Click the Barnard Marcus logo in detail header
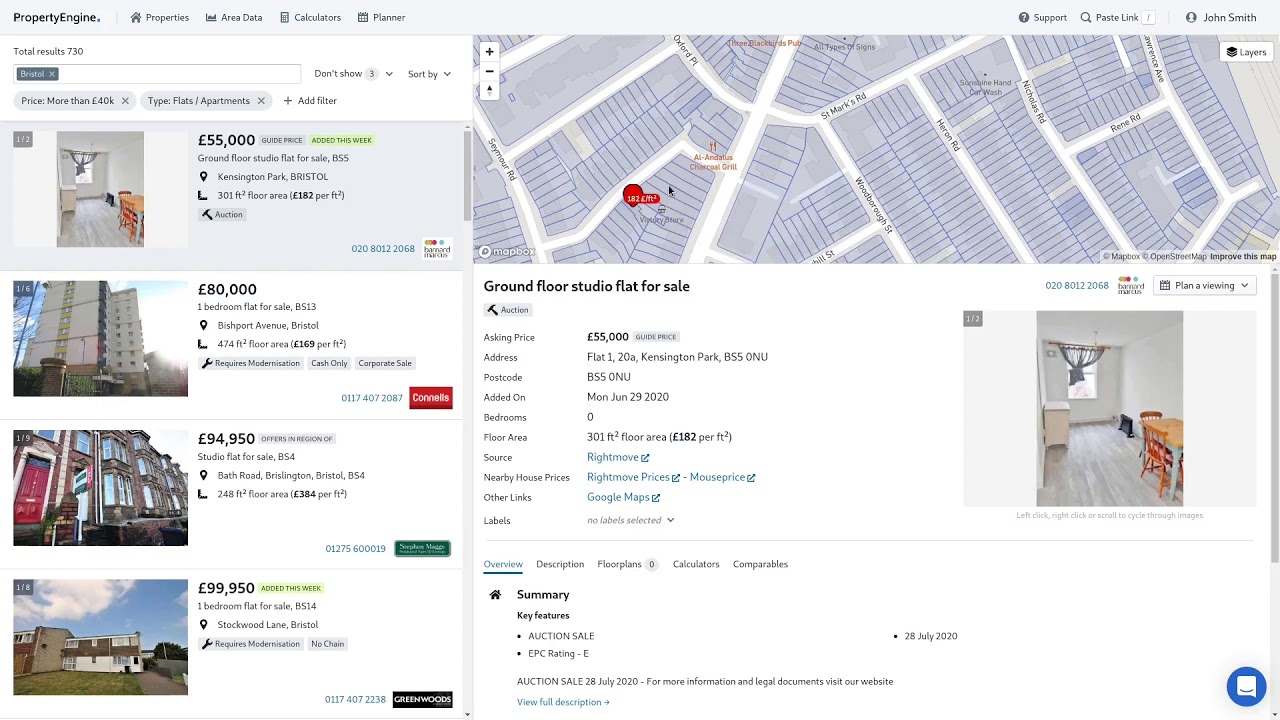1280x720 pixels. [1130, 286]
